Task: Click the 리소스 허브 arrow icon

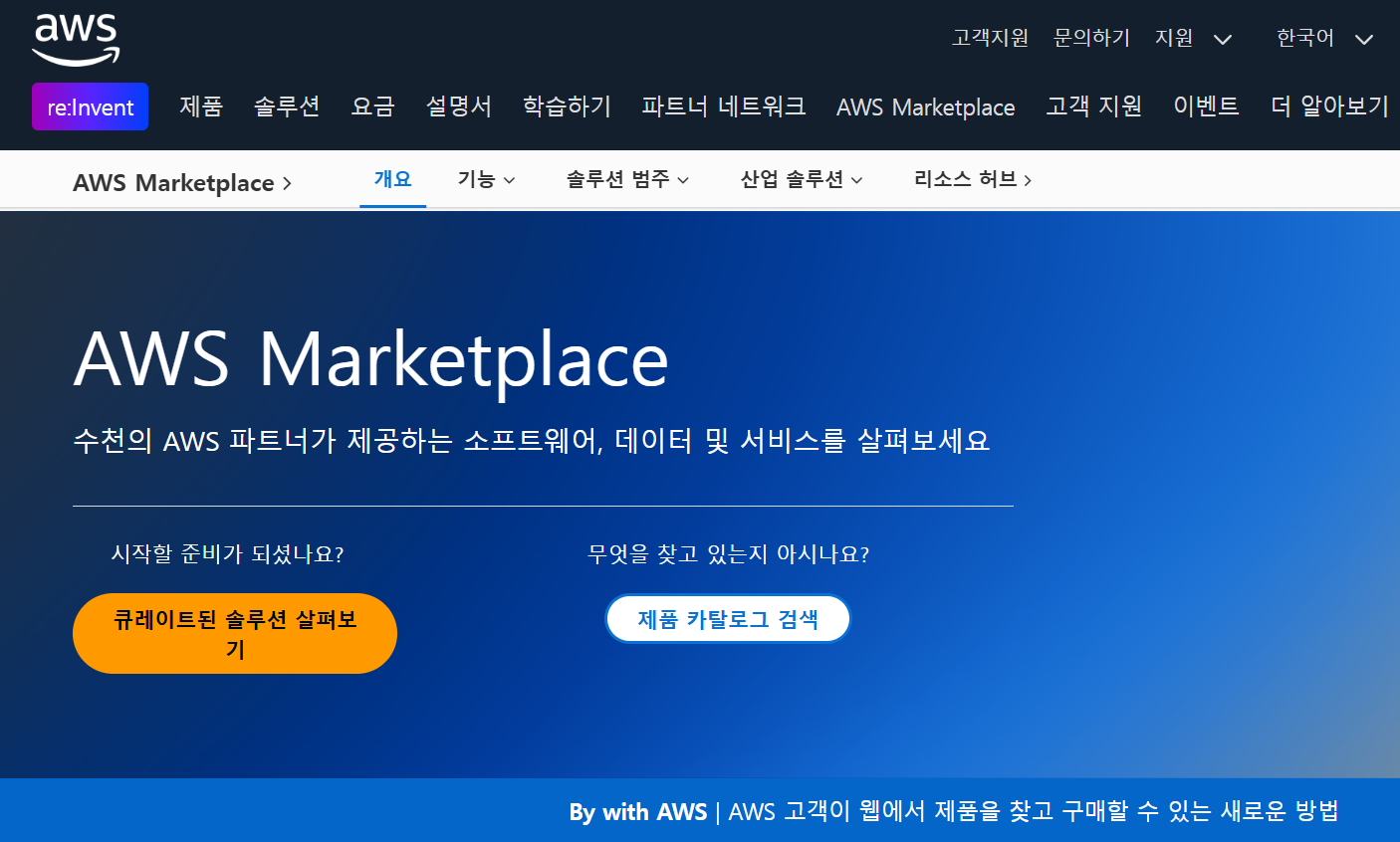Action: (1030, 180)
